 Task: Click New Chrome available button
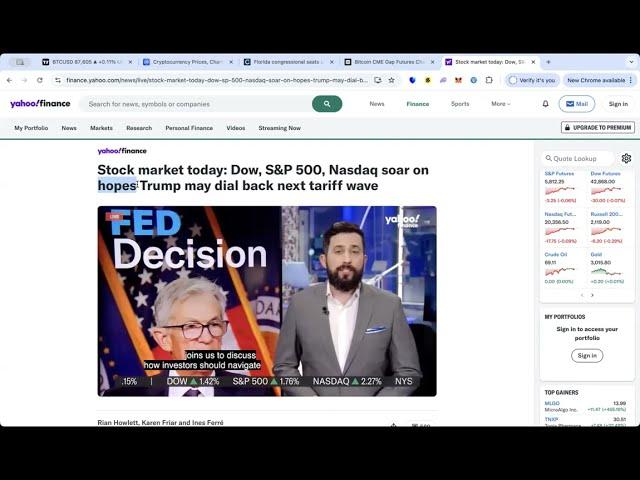pos(599,80)
